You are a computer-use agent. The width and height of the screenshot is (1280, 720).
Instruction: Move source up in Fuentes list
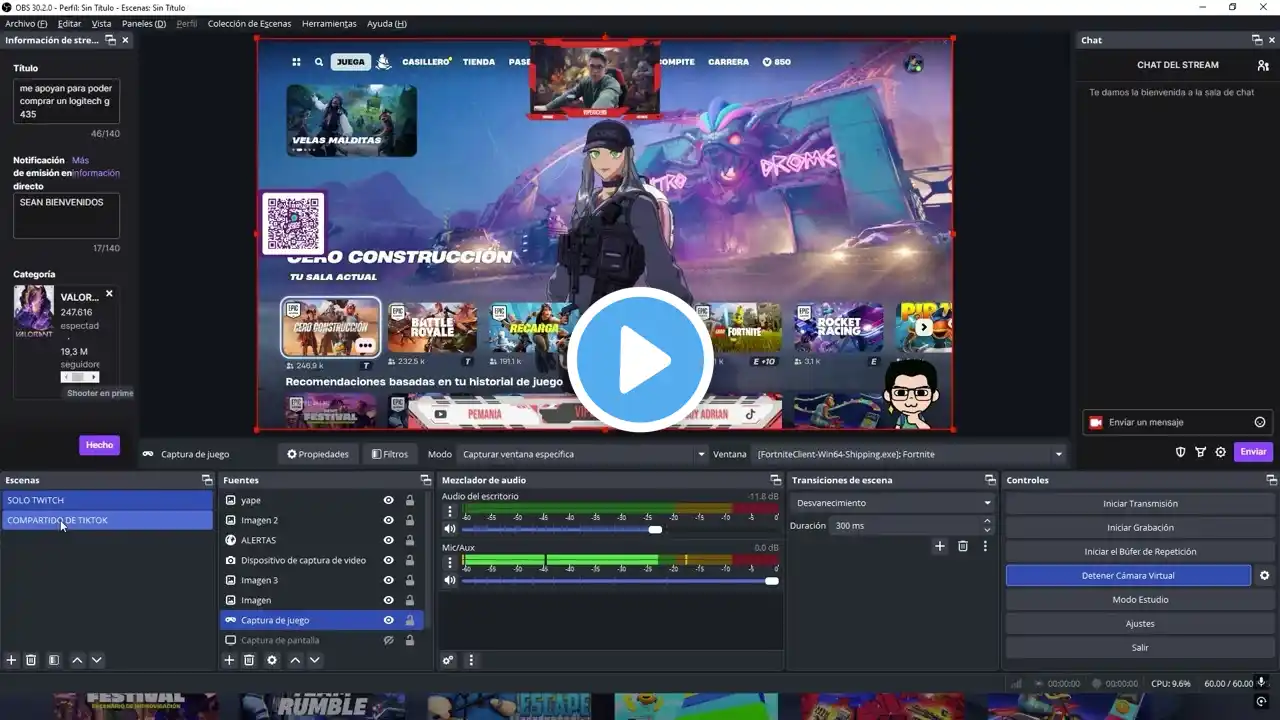click(x=295, y=660)
